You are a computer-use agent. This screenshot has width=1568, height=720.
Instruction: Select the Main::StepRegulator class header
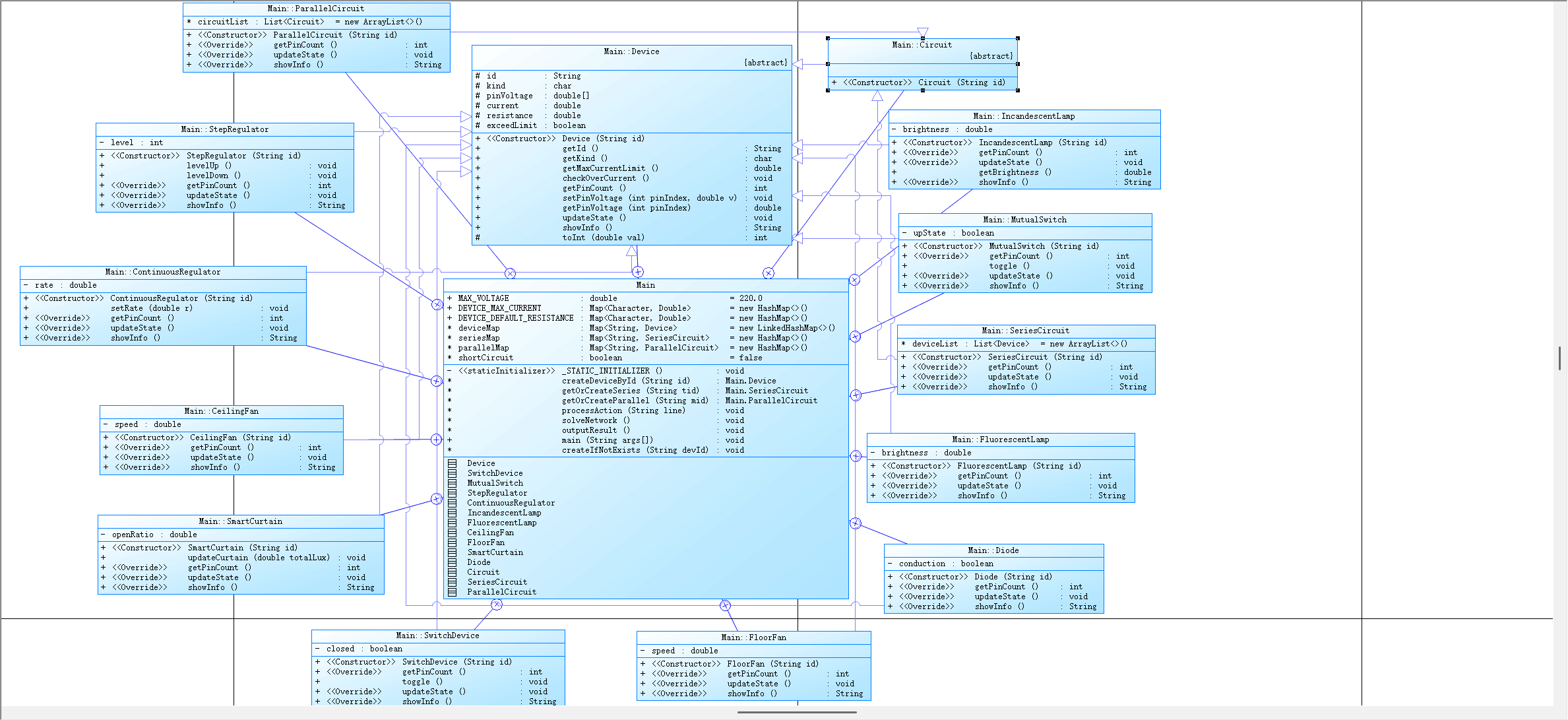pos(224,129)
